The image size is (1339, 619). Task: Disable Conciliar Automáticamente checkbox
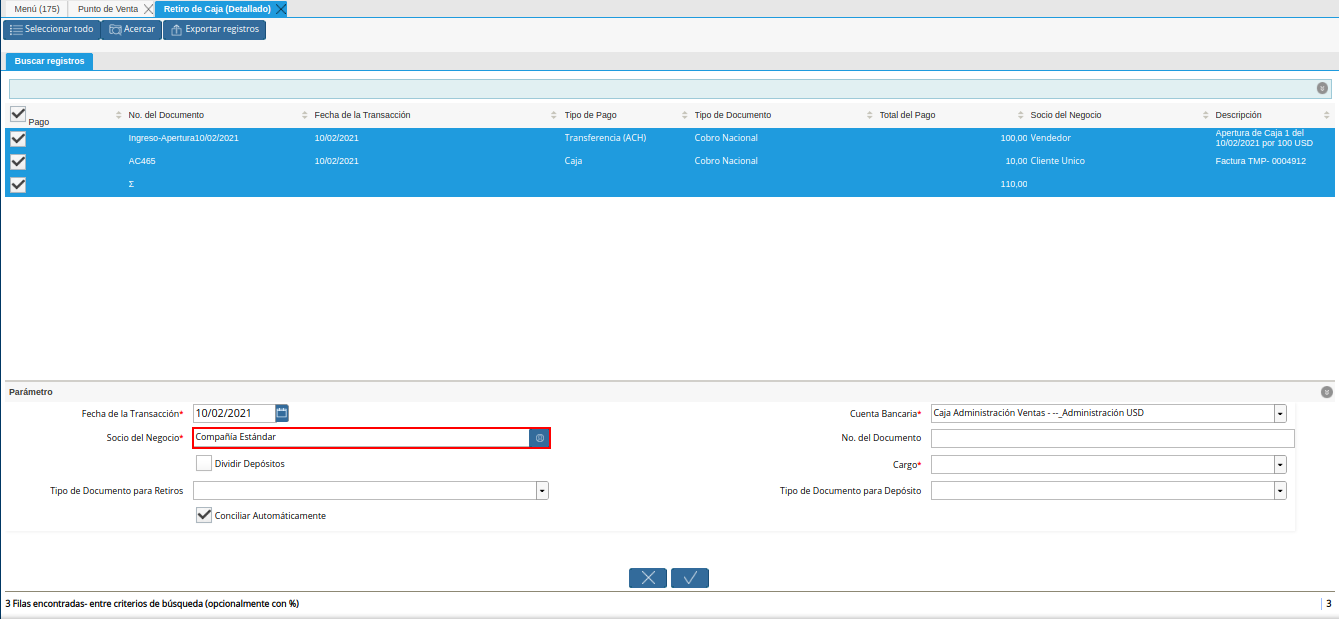tap(204, 515)
